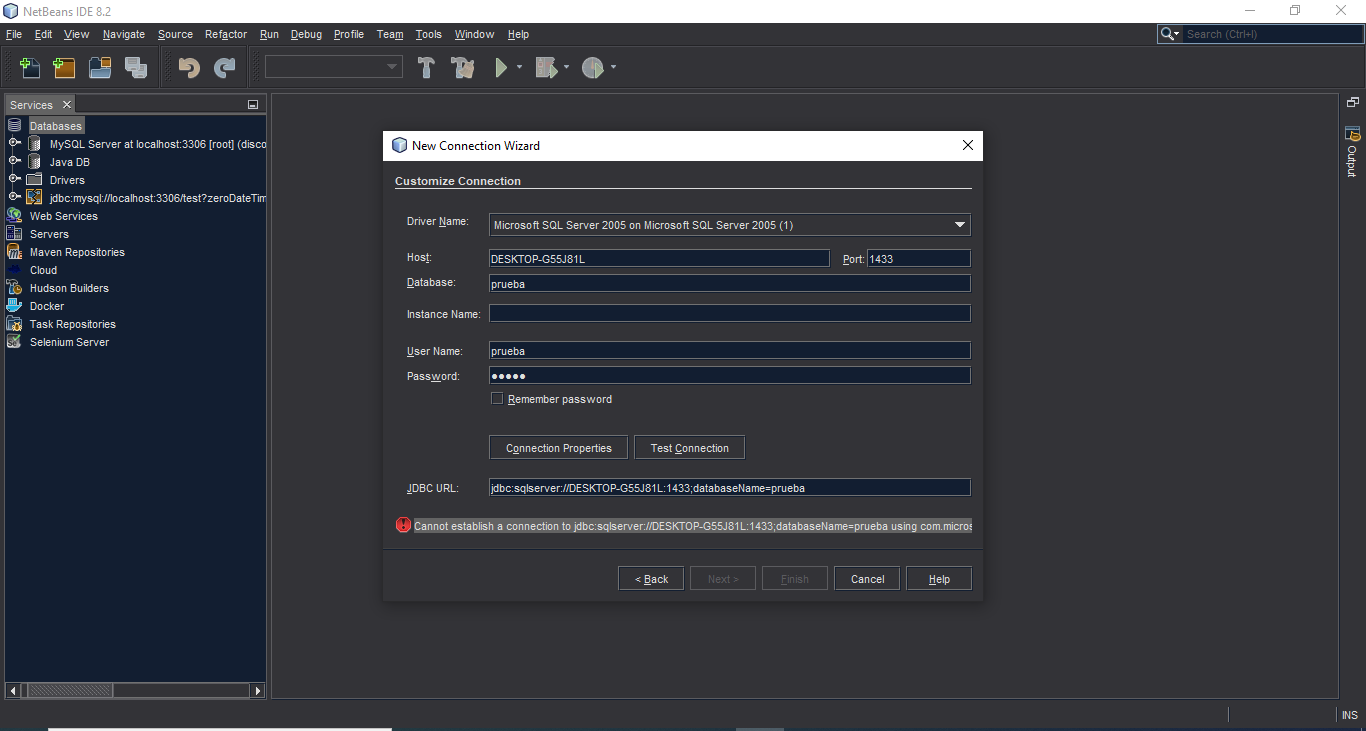
Task: Click the Search (Ctrl+I) box
Action: click(1270, 34)
